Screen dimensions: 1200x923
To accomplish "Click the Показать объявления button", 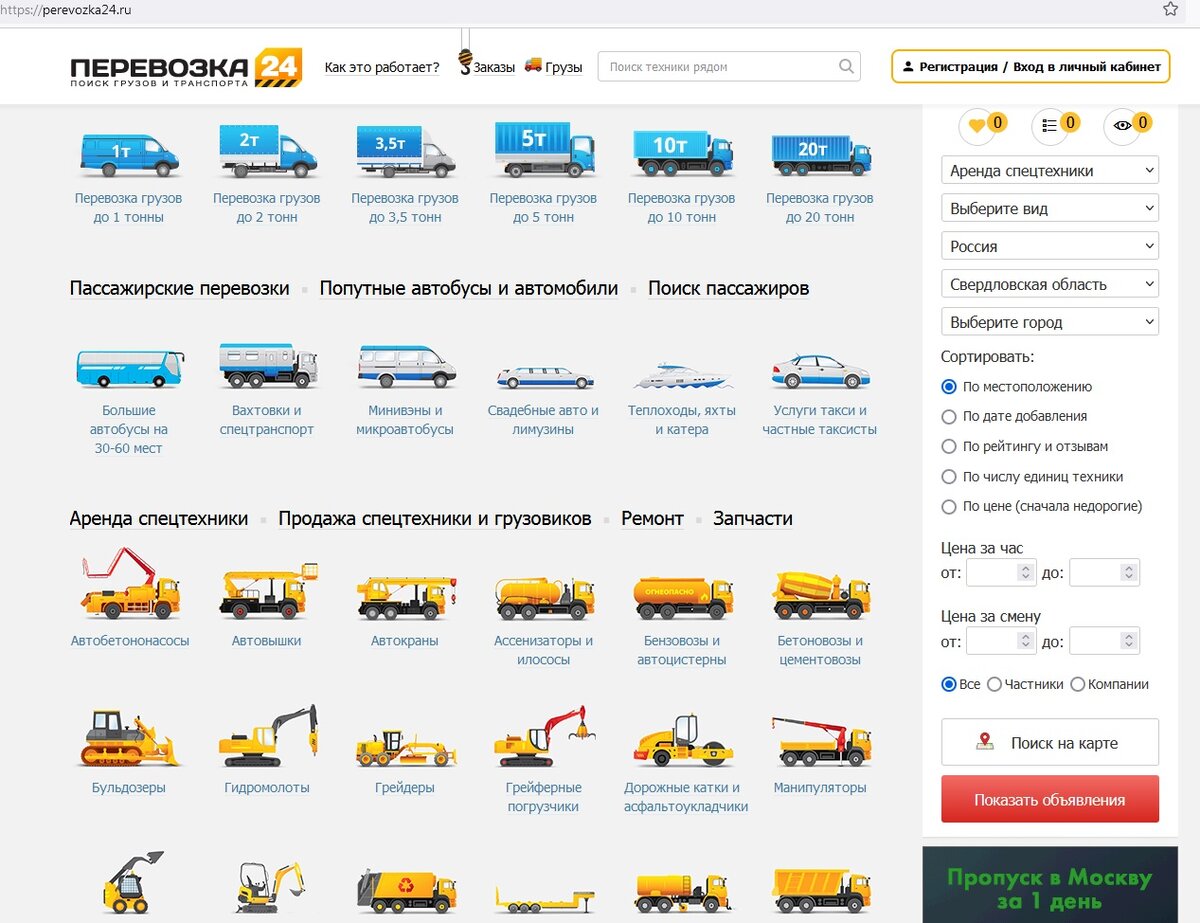I will [1050, 799].
